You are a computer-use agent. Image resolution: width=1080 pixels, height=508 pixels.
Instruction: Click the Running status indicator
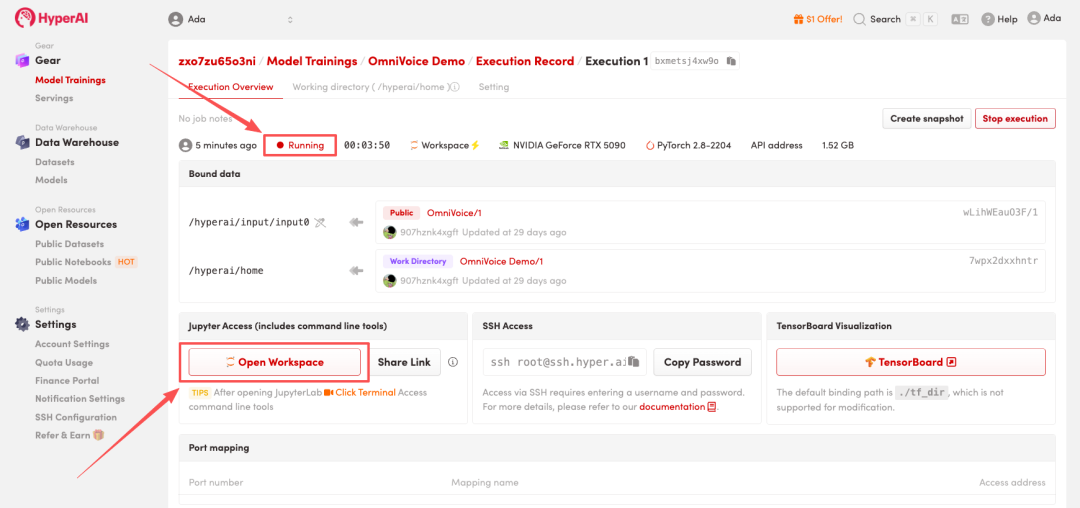coord(300,145)
